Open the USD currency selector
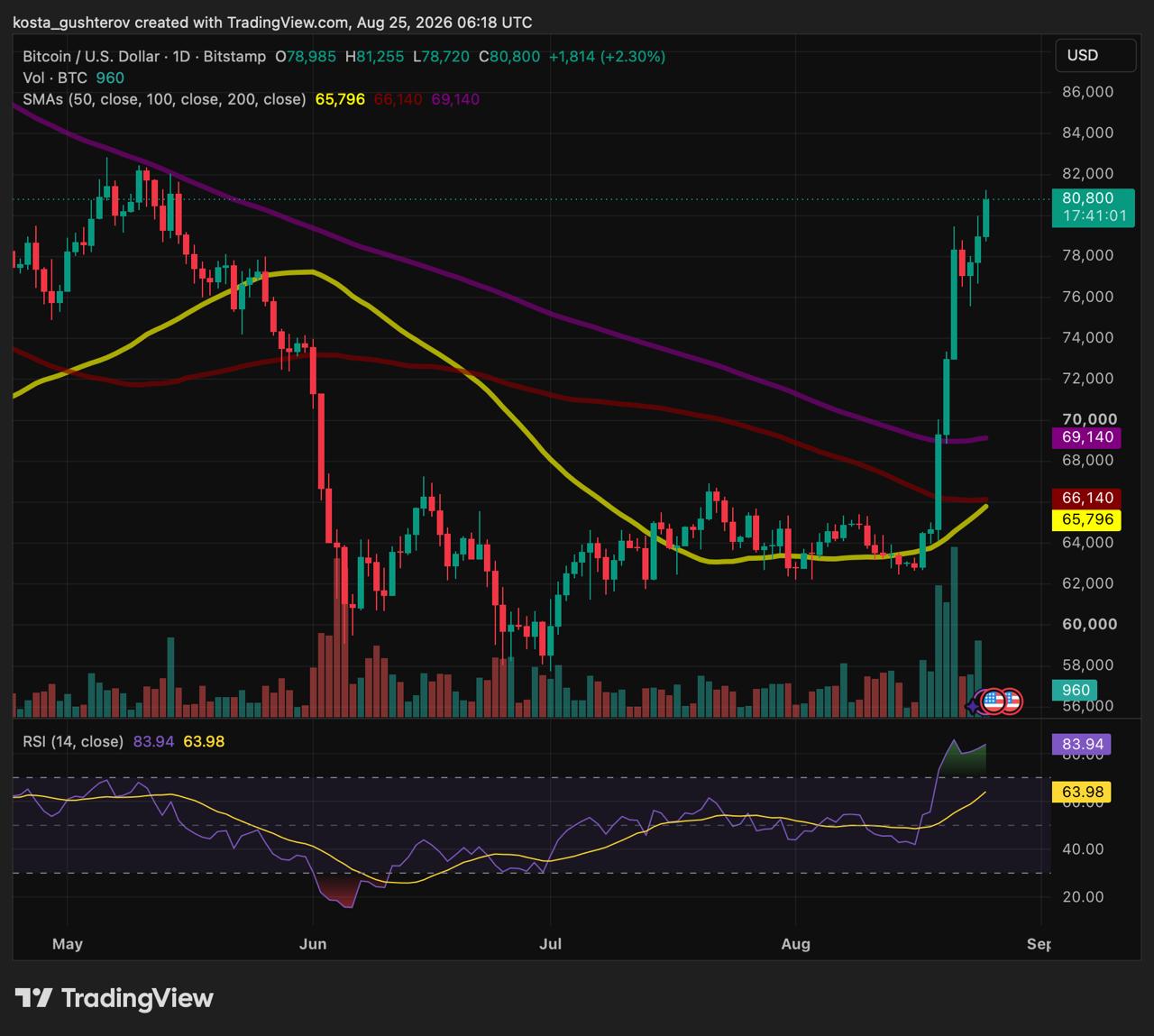Image resolution: width=1154 pixels, height=1036 pixels. pyautogui.click(x=1095, y=55)
